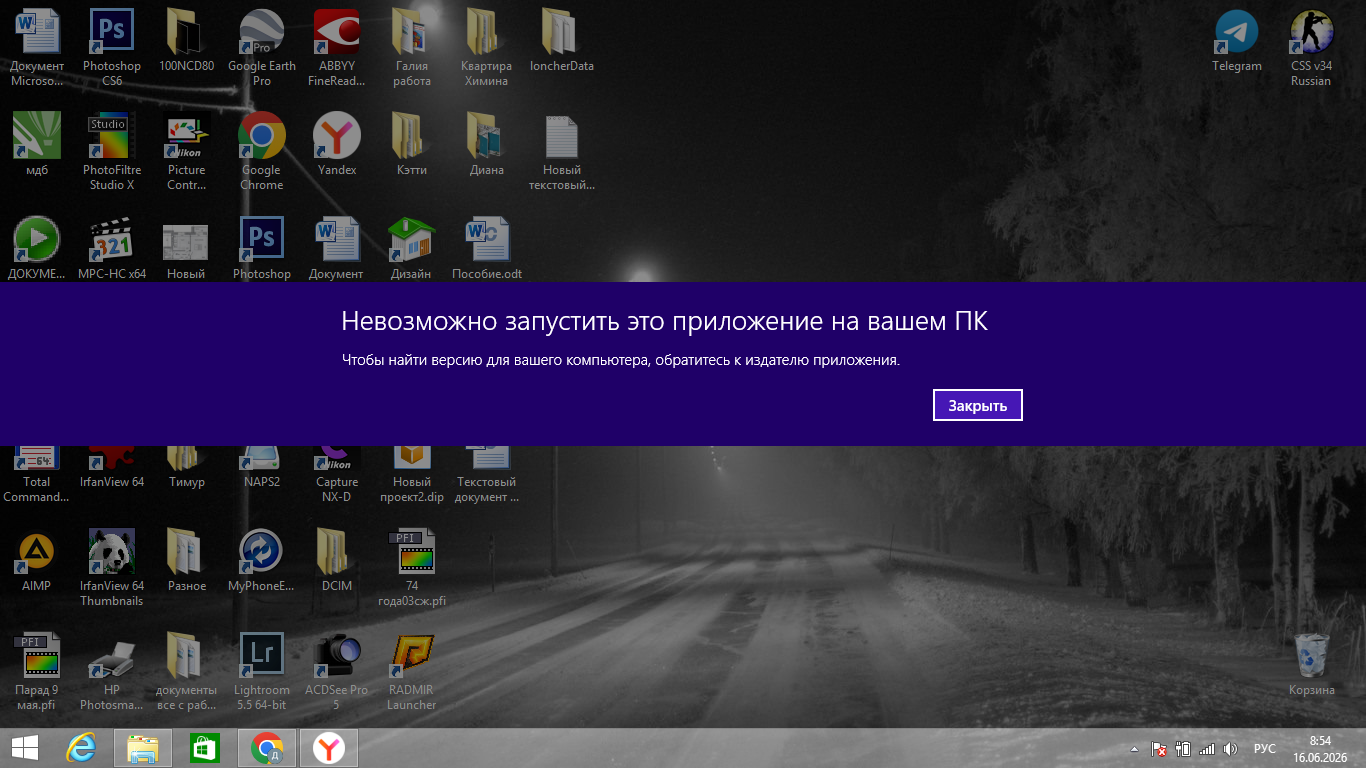
Task: Select the loncherData folder
Action: coord(562,39)
